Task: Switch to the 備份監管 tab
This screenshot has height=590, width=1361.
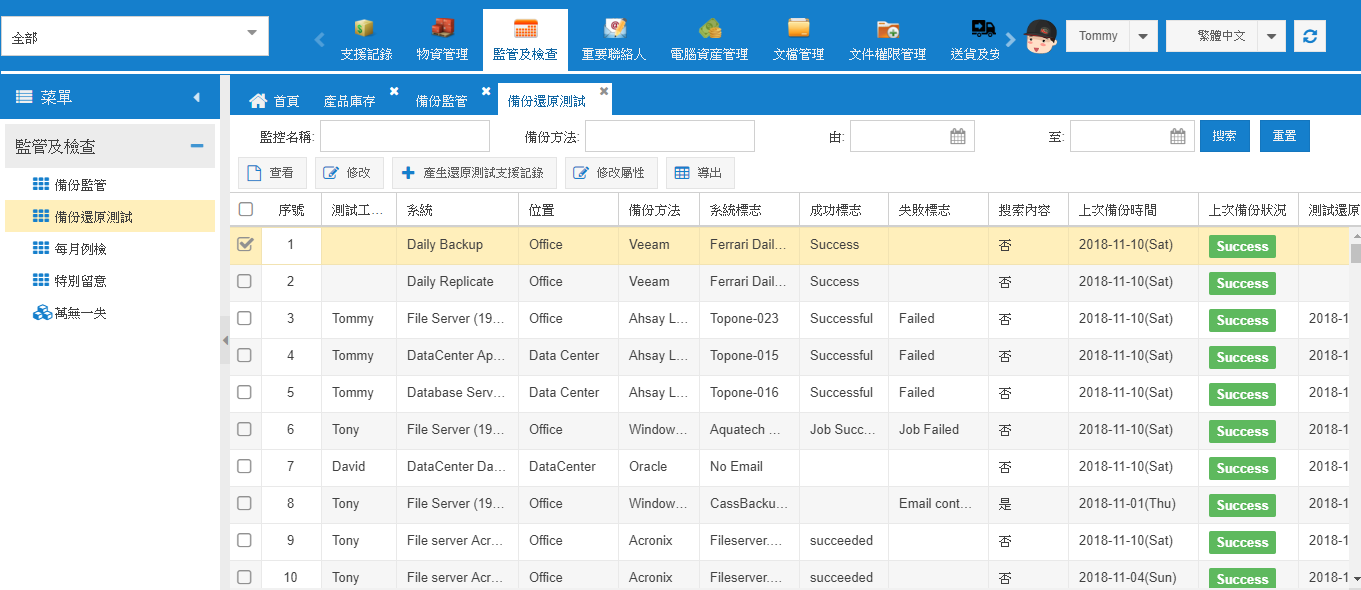Action: pos(441,101)
